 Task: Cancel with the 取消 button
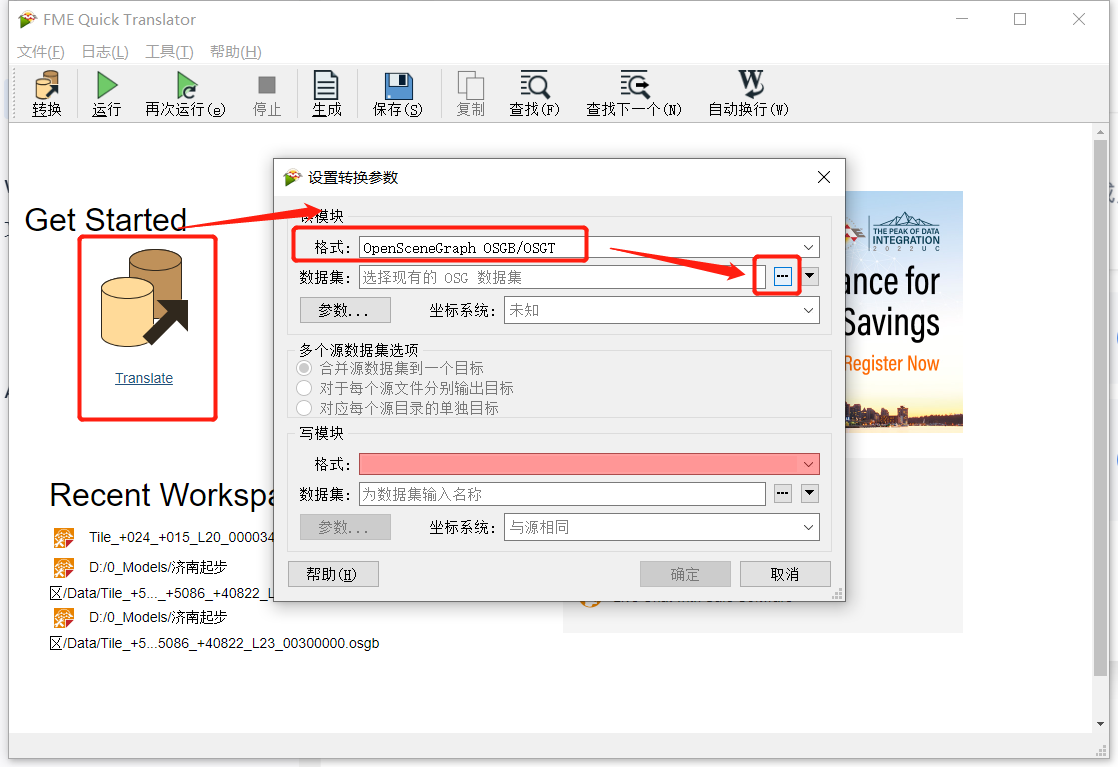(785, 574)
